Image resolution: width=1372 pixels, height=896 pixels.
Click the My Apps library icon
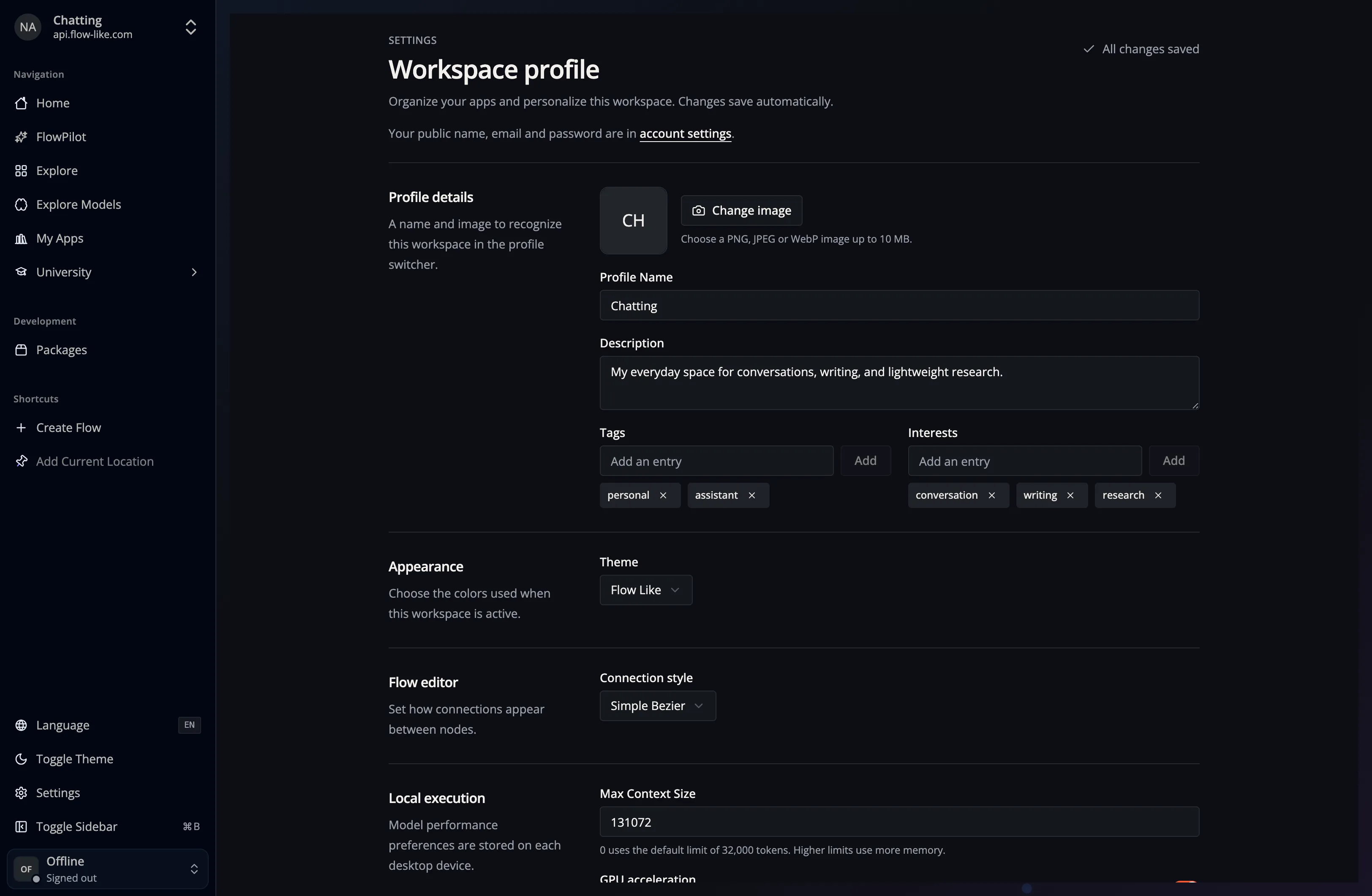[x=21, y=238]
